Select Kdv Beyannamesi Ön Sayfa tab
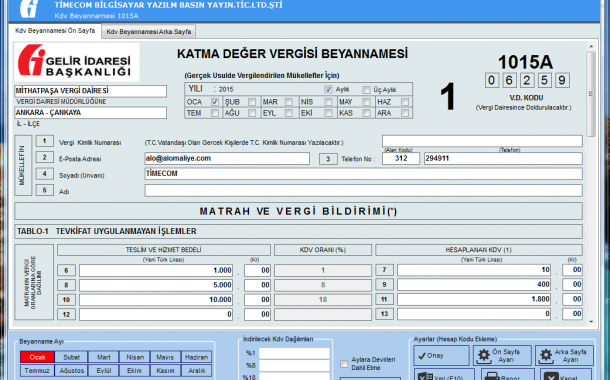 (55, 30)
